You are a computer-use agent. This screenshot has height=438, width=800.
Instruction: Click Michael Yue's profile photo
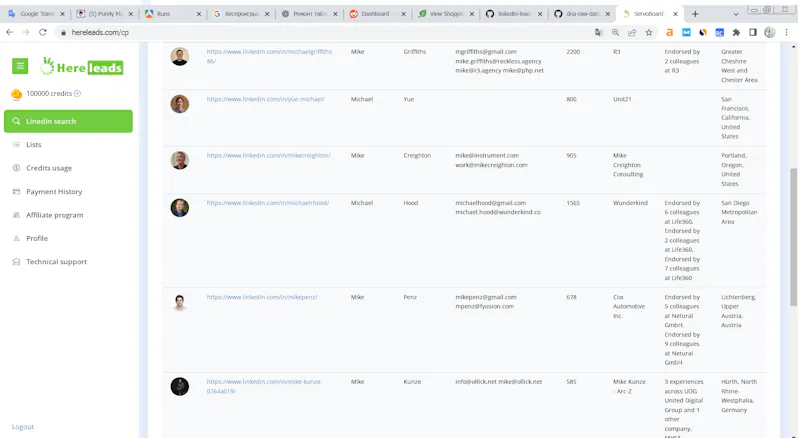click(180, 104)
